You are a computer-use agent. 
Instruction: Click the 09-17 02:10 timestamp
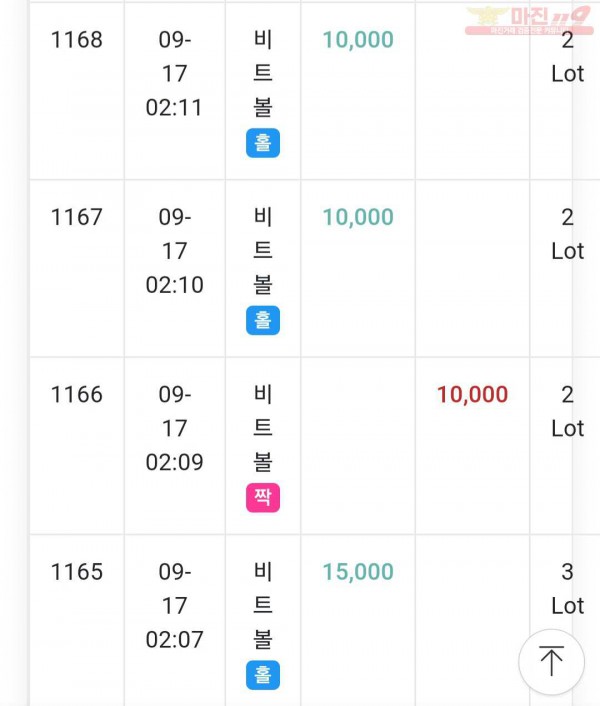[175, 251]
